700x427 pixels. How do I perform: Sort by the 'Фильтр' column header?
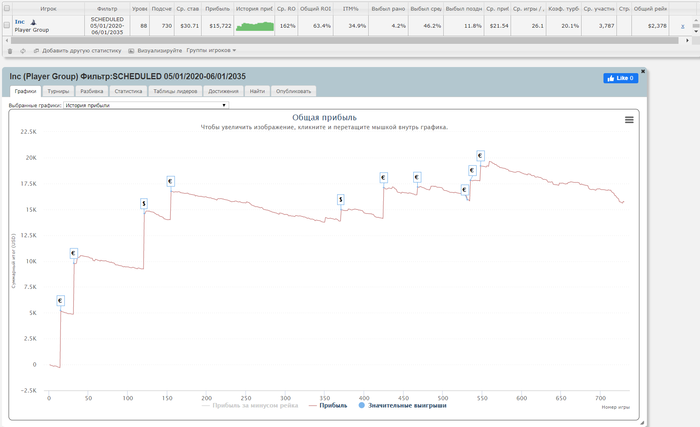(x=107, y=8)
